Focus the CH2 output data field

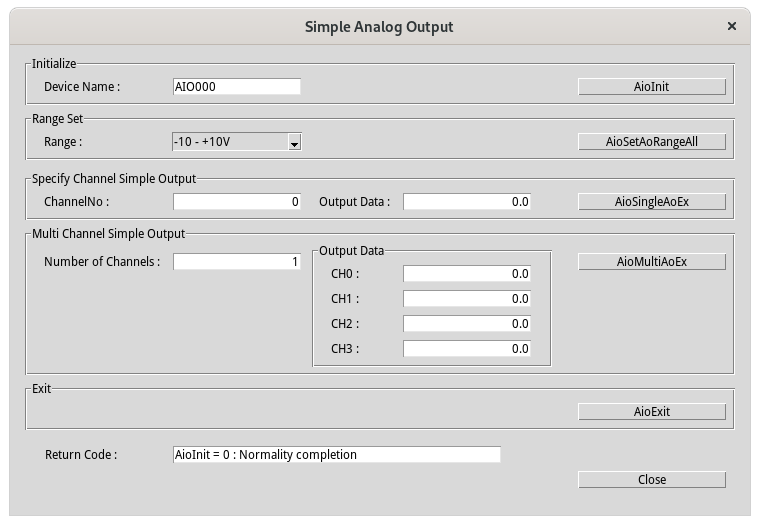pos(466,324)
